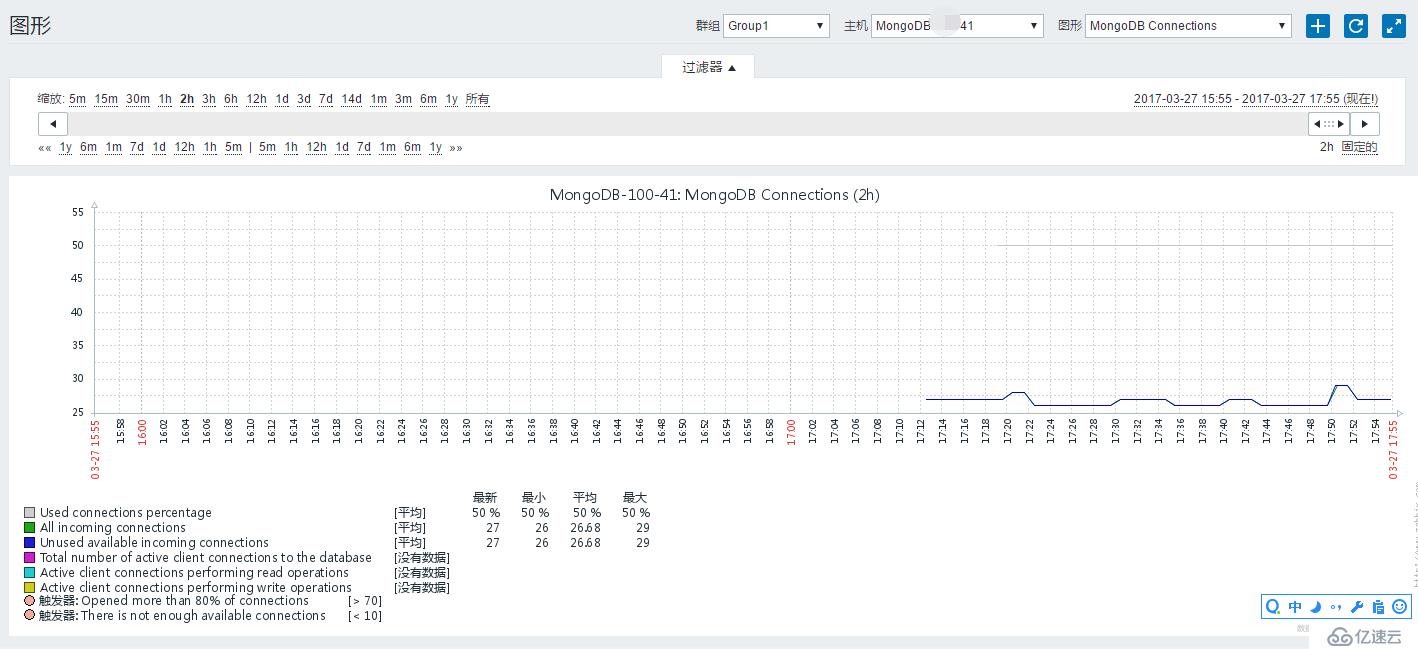Collapse the 过滤器 filter tab
Screen dimensions: 1418x649
pos(708,67)
